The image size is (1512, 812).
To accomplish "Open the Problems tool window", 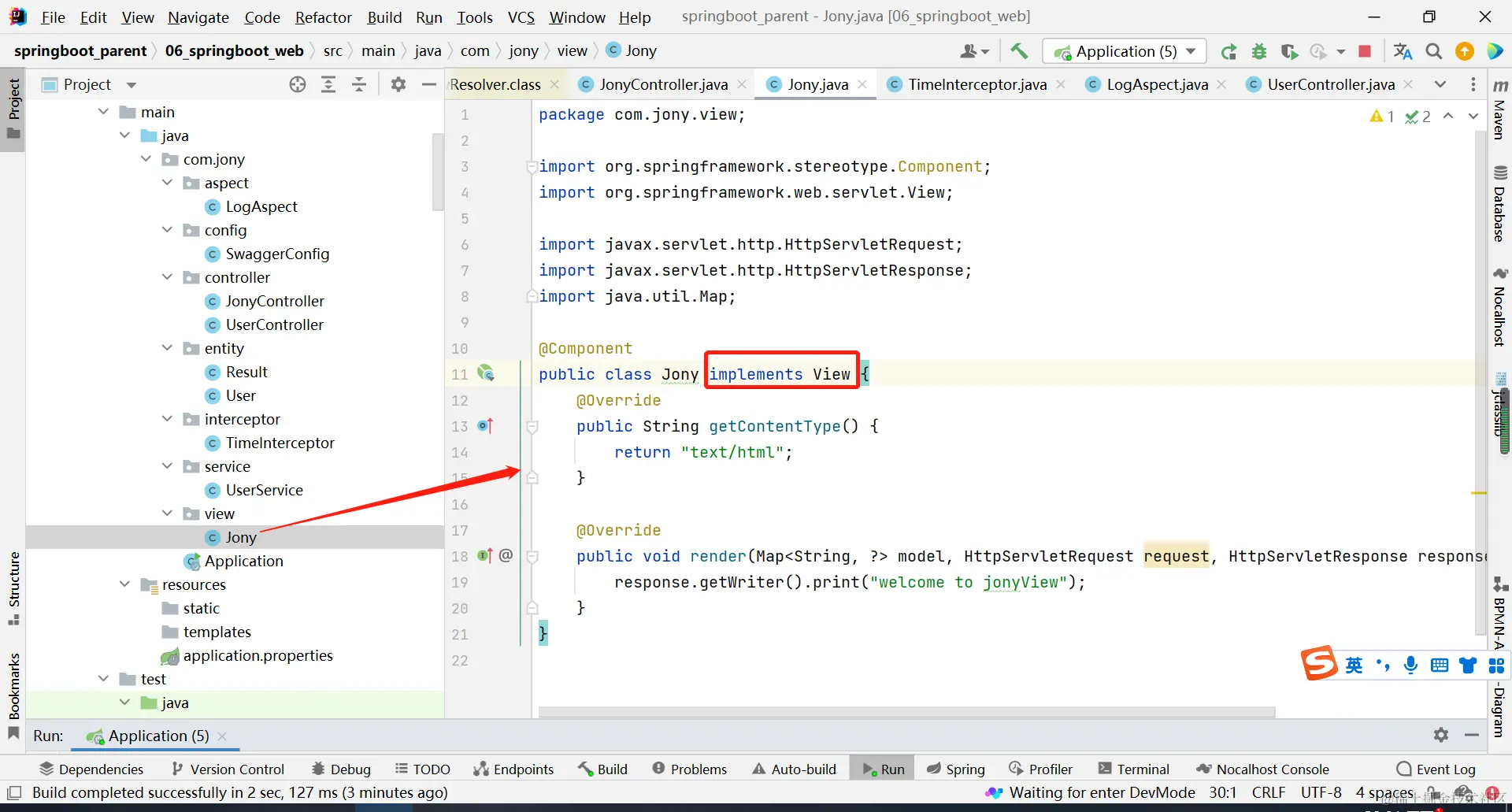I will pos(689,769).
